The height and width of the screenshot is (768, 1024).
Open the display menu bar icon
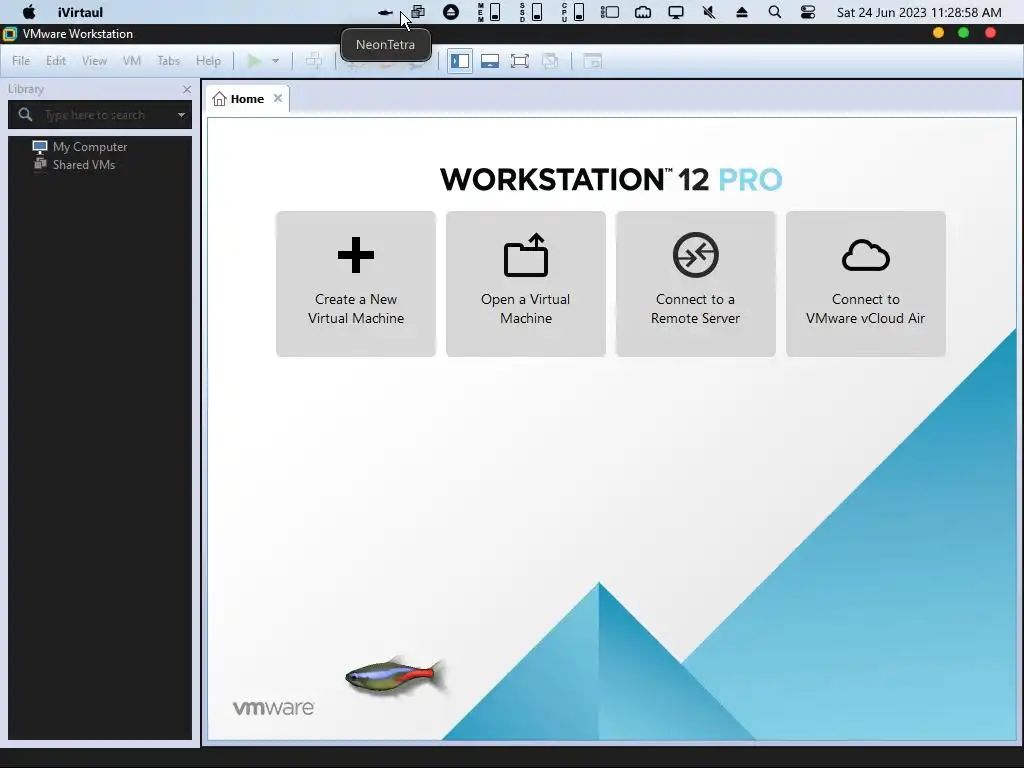pyautogui.click(x=676, y=12)
